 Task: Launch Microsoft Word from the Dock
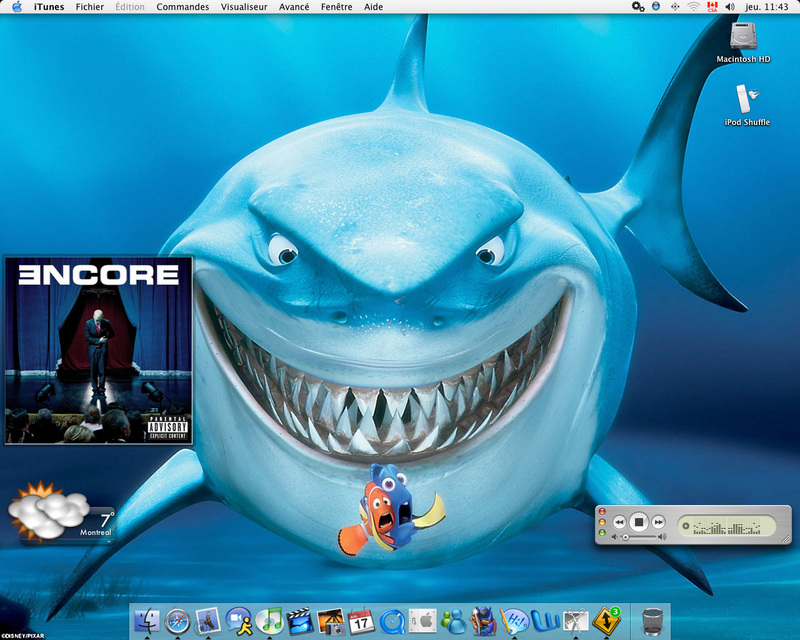pyautogui.click(x=545, y=622)
